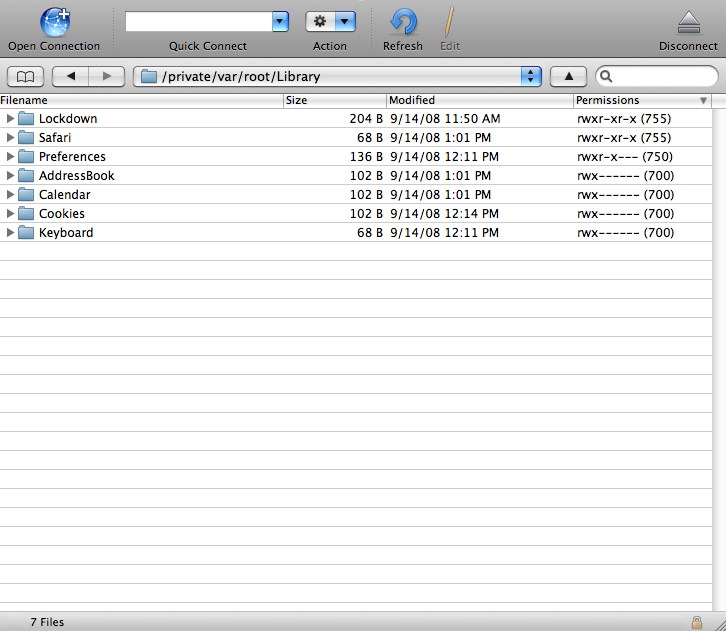
Task: Expand the Keyboard folder triangle
Action: [x=10, y=232]
